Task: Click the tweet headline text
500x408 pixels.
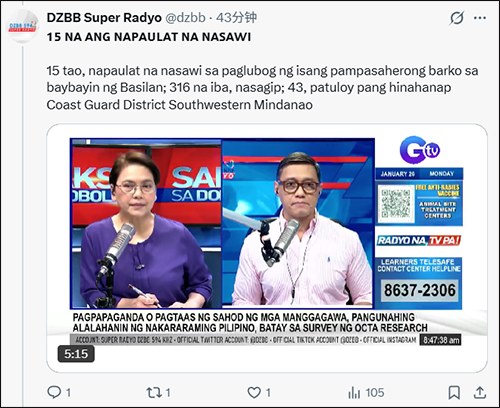Action: point(149,37)
